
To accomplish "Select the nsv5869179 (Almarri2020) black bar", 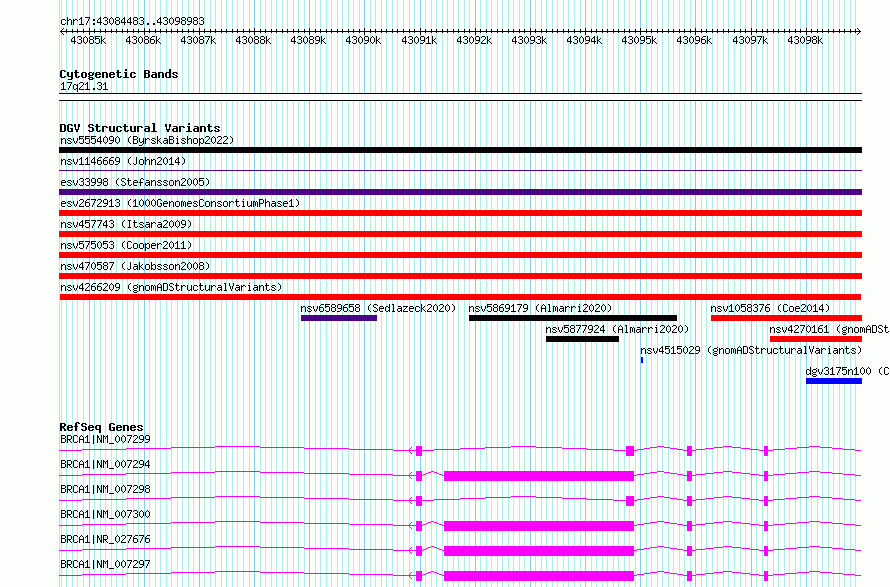I will (x=573, y=318).
